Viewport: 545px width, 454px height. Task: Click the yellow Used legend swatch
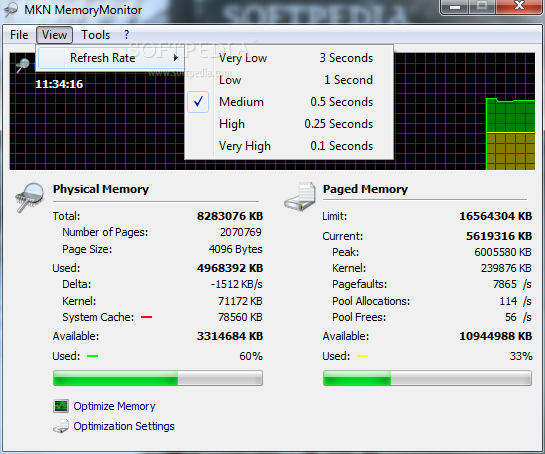pos(362,356)
